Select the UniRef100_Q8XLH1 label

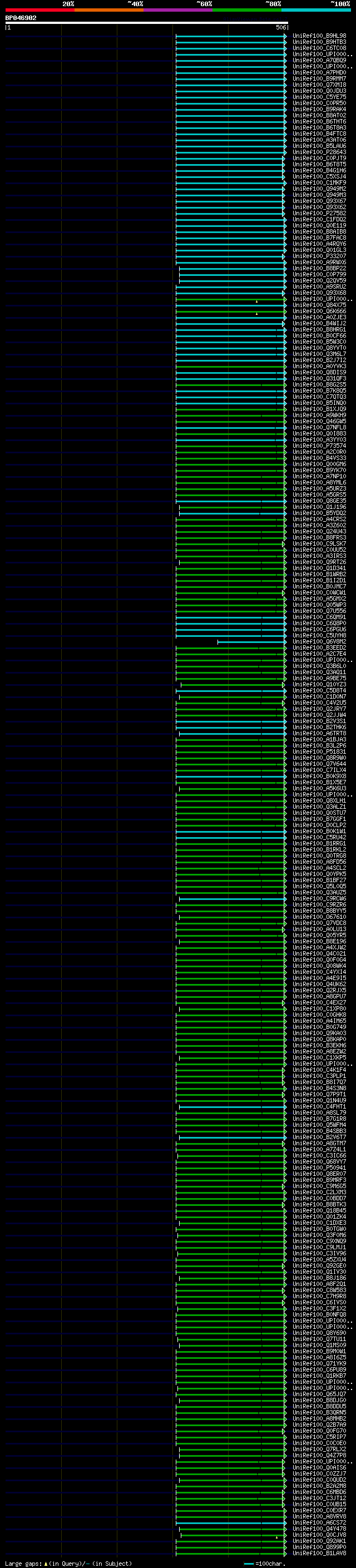319,801
